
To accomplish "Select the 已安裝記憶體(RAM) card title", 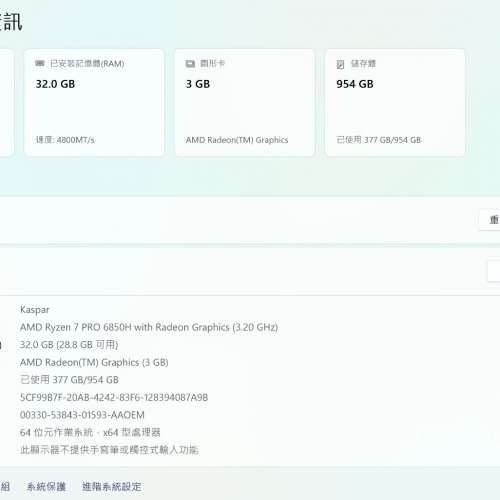I will point(87,64).
